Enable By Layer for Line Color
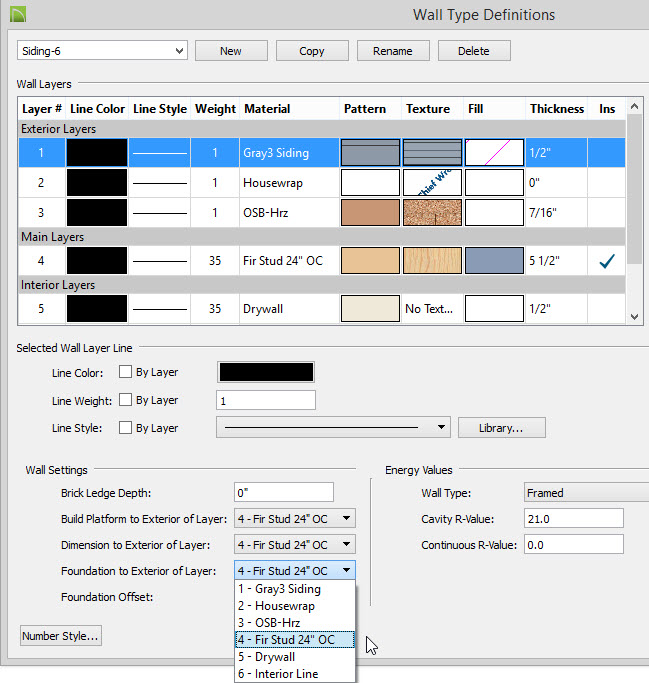649x683 pixels. coord(125,372)
